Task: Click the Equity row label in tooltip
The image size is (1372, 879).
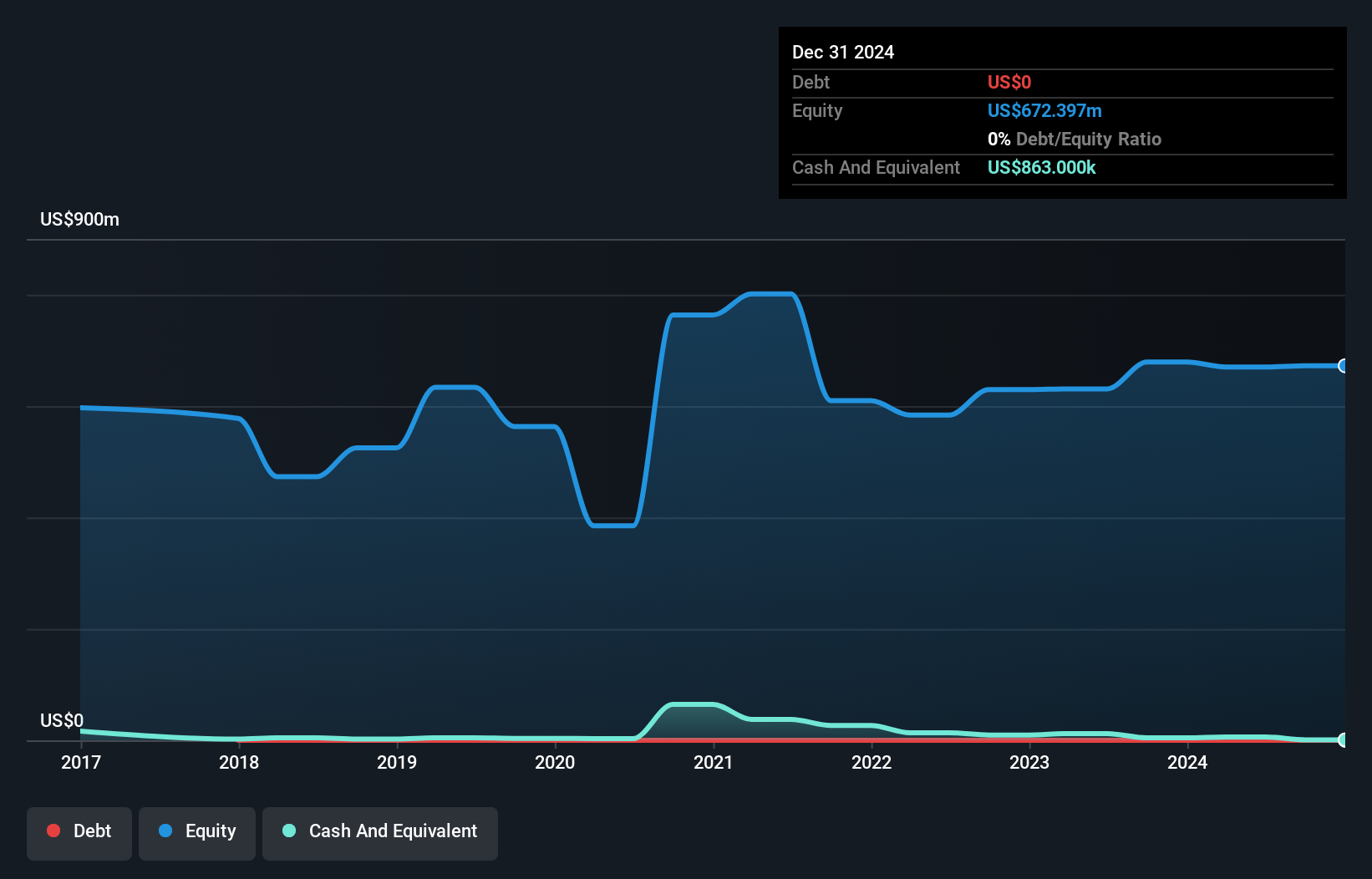Action: (x=817, y=110)
